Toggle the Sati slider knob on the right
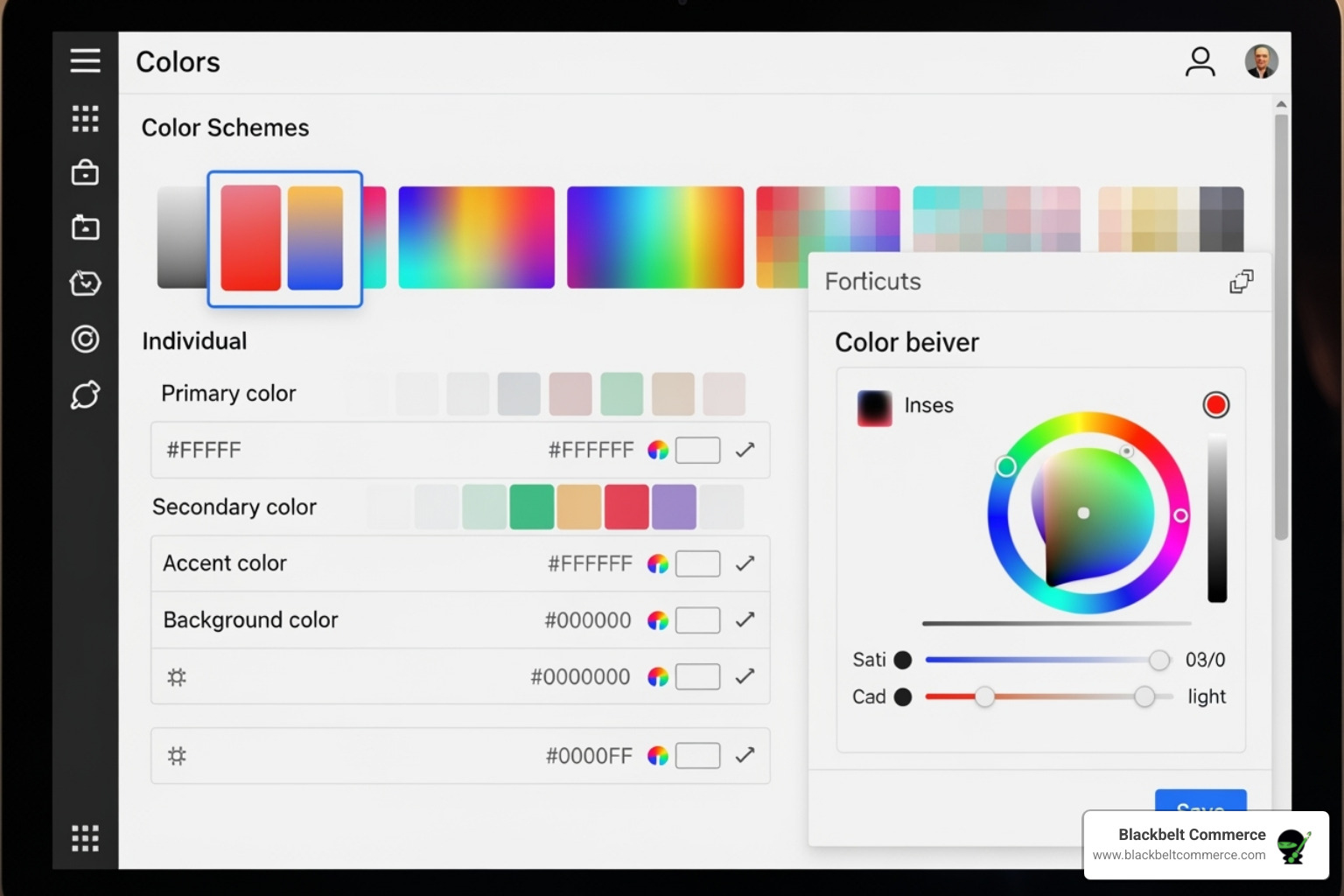The image size is (1344, 896). pyautogui.click(x=1160, y=661)
